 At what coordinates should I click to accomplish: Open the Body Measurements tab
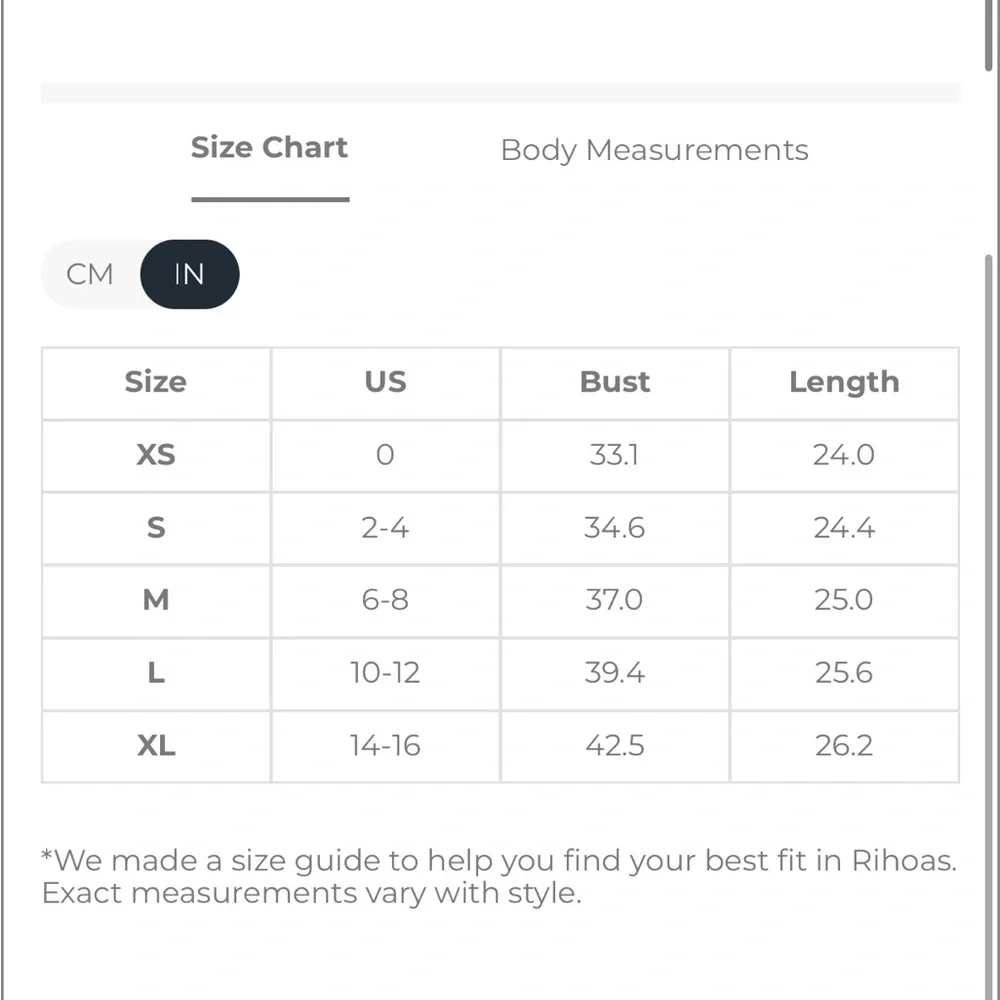(654, 150)
